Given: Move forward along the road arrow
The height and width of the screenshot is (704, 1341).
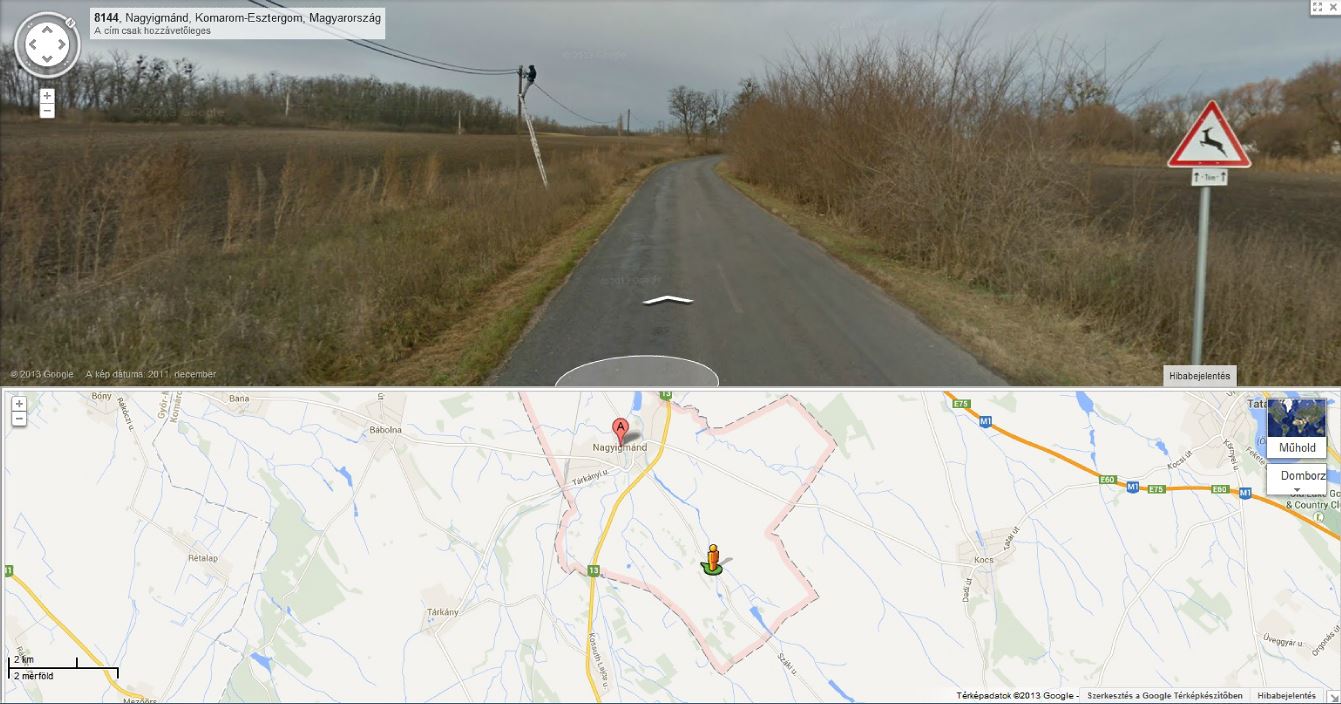Looking at the screenshot, I should pyautogui.click(x=668, y=299).
